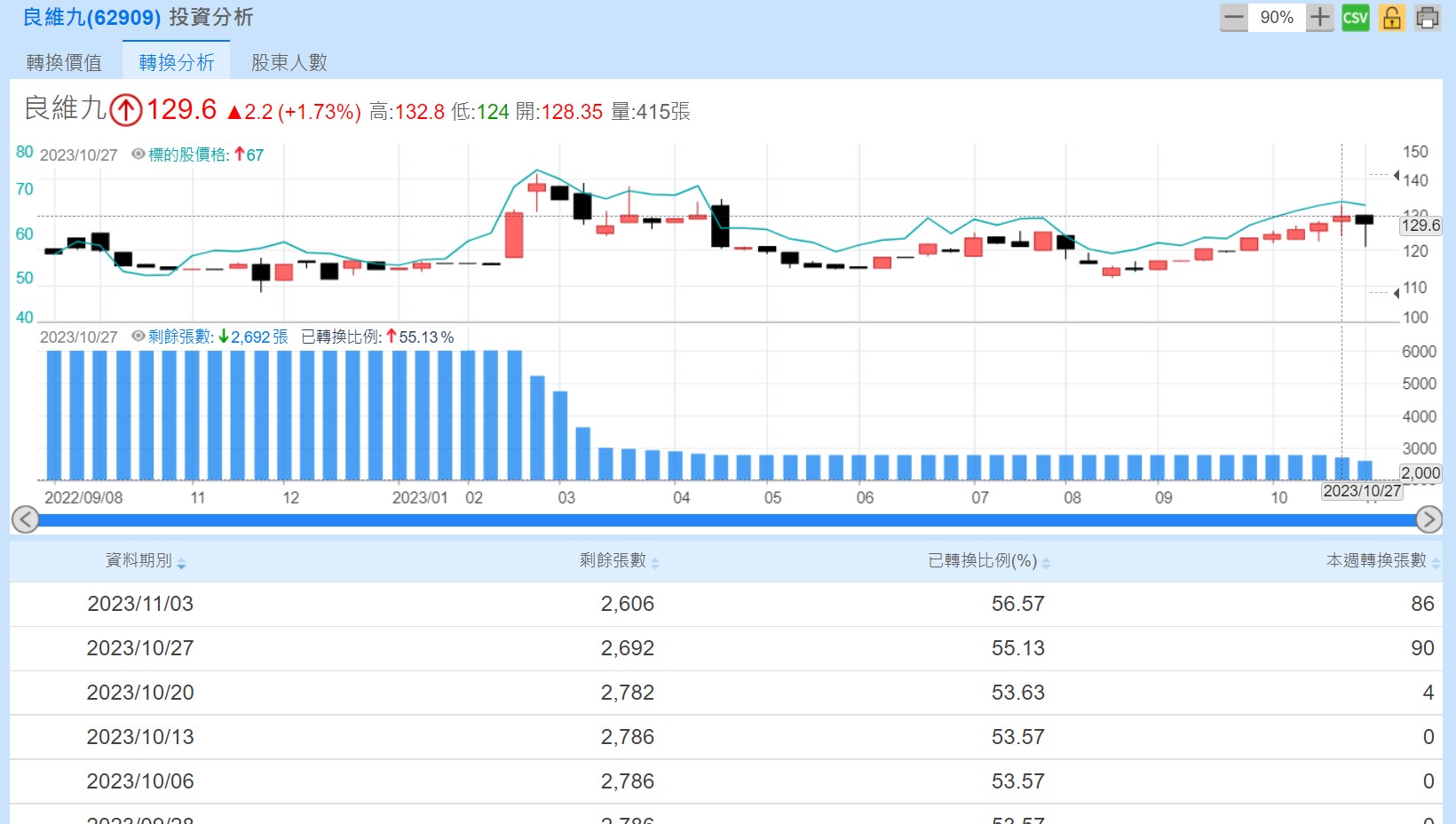Screen dimensions: 1456x824
Task: Switch to the 轉換價值 tab
Action: [x=64, y=62]
